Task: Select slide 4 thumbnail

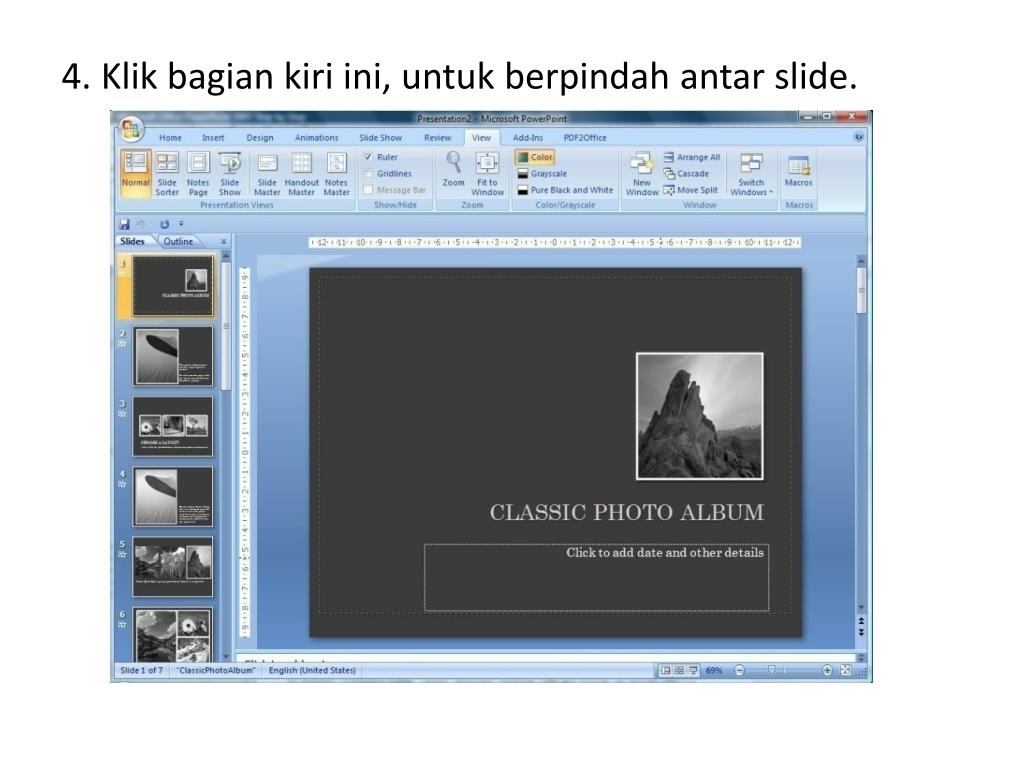Action: 173,497
